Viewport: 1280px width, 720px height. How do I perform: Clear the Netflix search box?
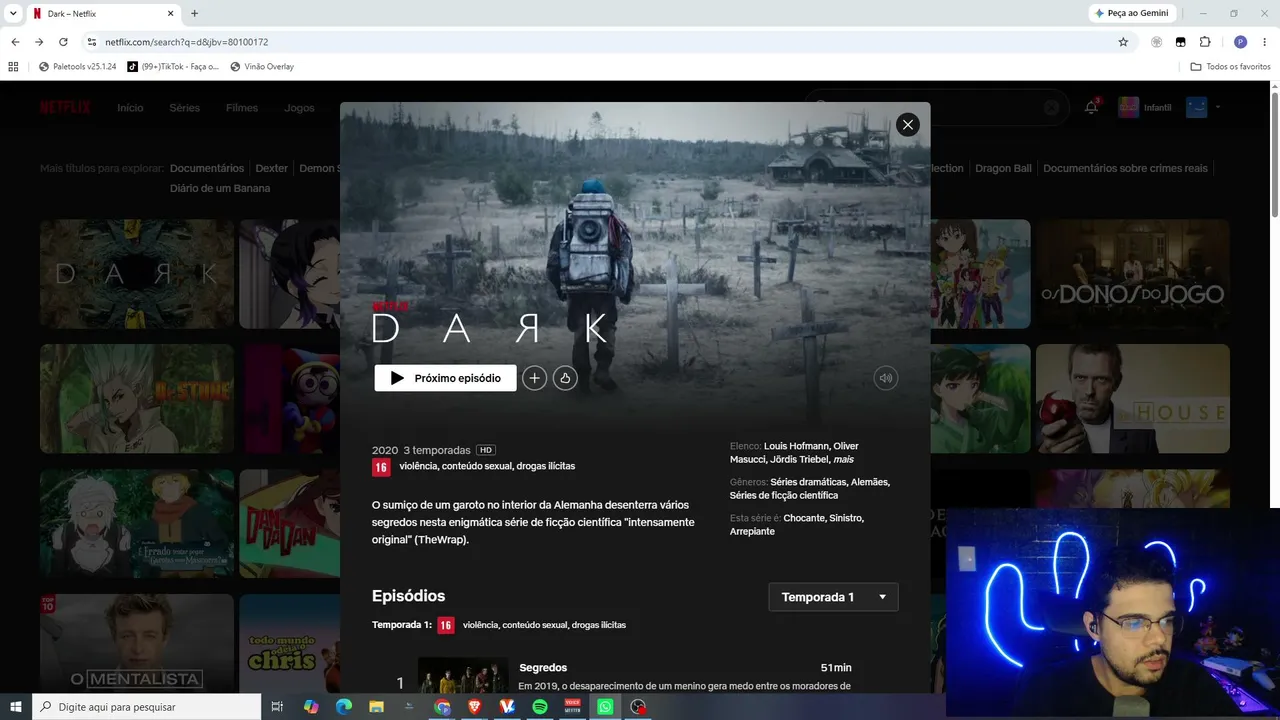click(1051, 108)
